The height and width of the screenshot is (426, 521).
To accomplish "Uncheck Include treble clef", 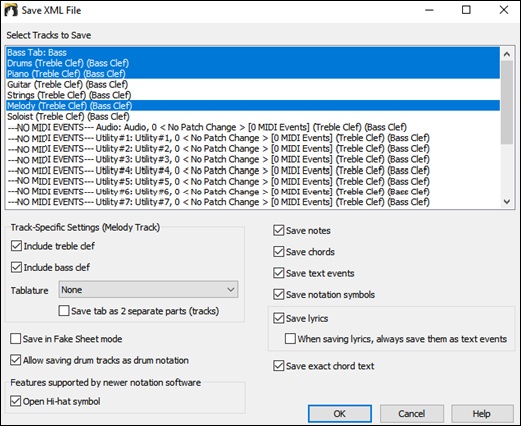I will click(16, 246).
